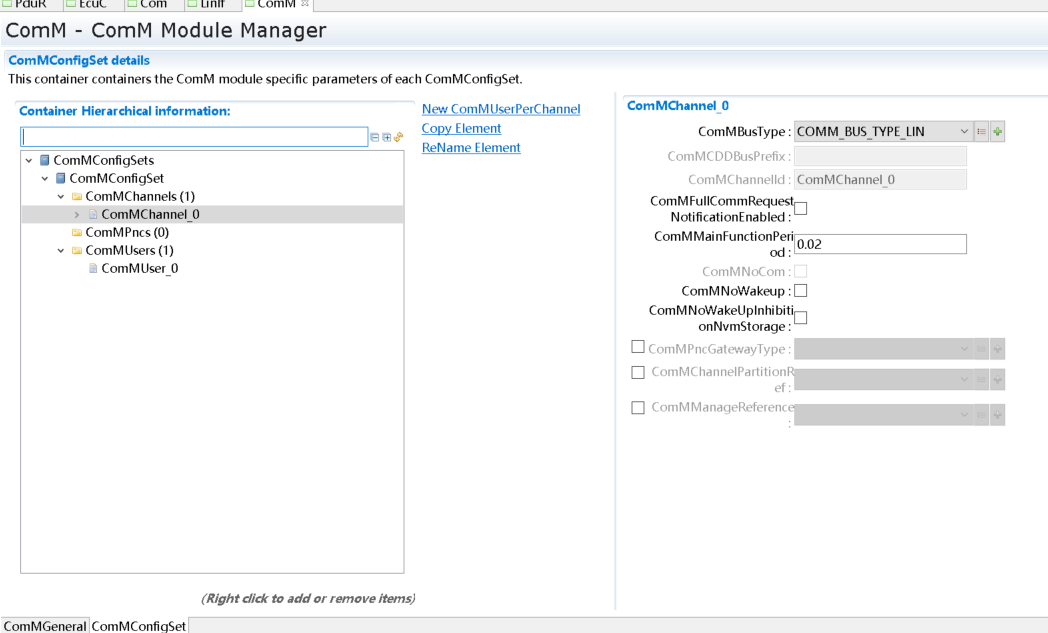Screen dimensions: 1048x633
Task: Enable the ComMPncGatewayType optional checkbox
Action: (638, 348)
